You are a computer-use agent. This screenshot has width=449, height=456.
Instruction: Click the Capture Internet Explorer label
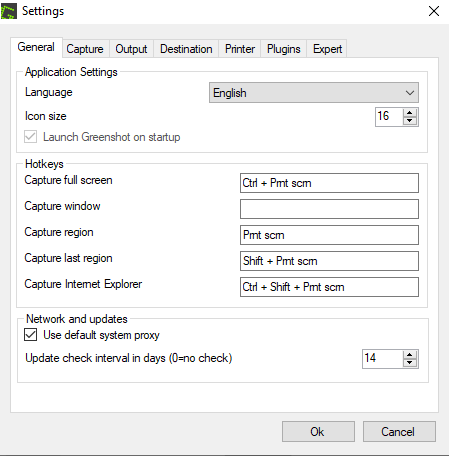point(83,284)
